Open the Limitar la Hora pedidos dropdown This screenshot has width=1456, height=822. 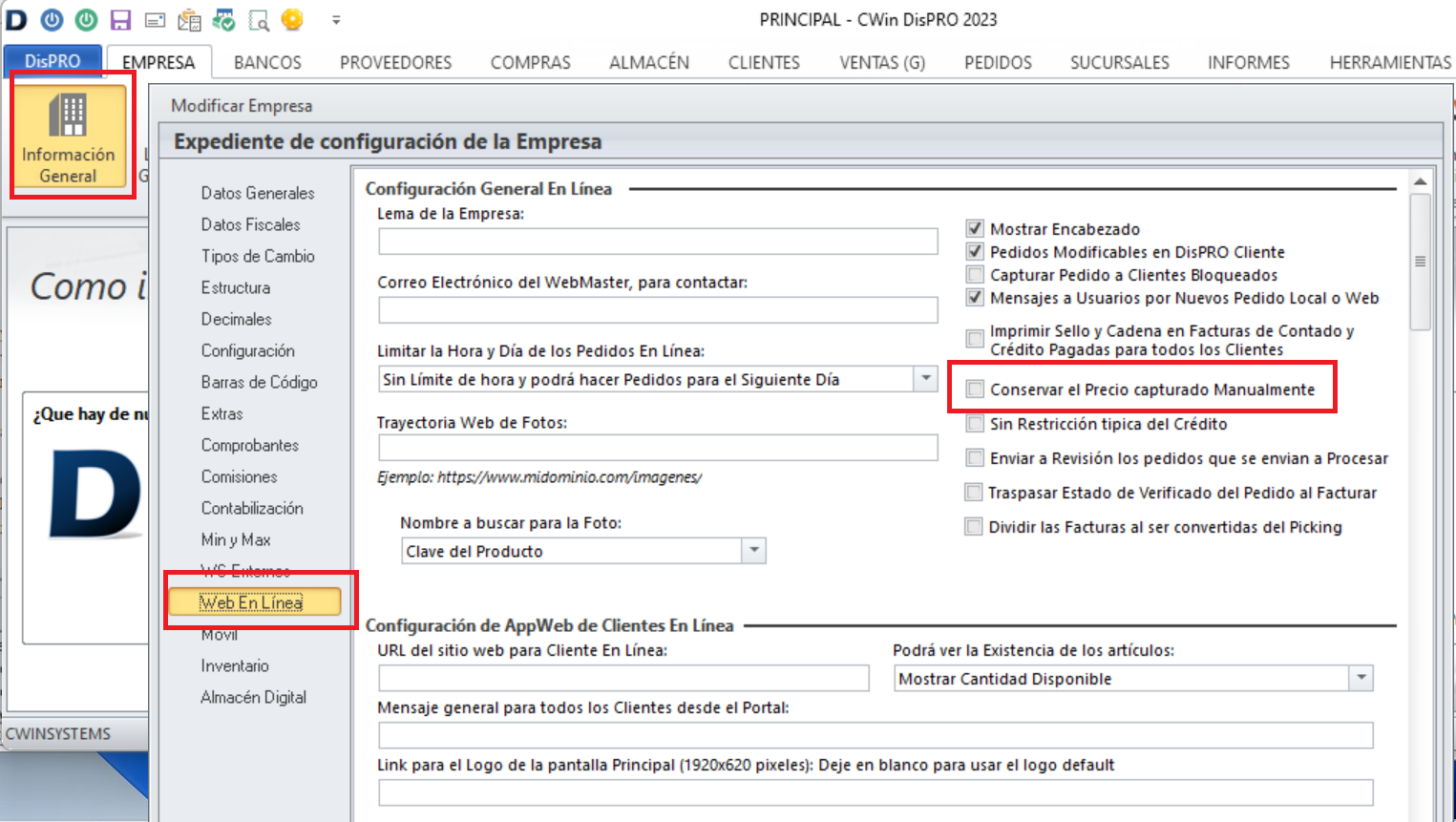click(923, 378)
